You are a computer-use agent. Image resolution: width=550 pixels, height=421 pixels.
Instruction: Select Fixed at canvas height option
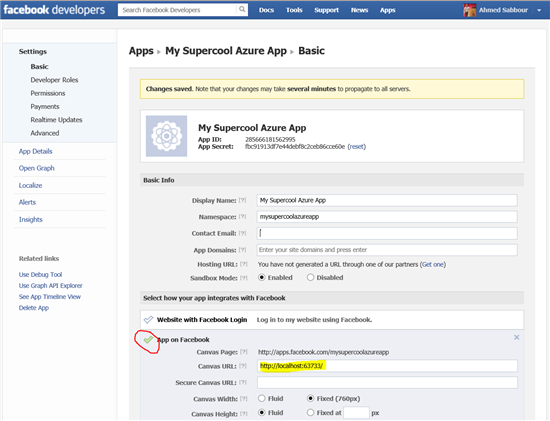coord(310,413)
